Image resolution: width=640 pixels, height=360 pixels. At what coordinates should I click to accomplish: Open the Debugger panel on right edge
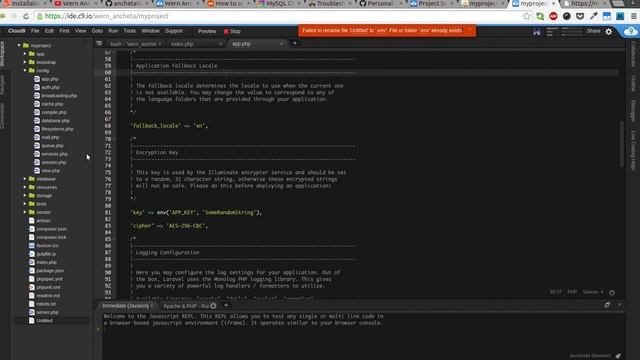point(633,111)
